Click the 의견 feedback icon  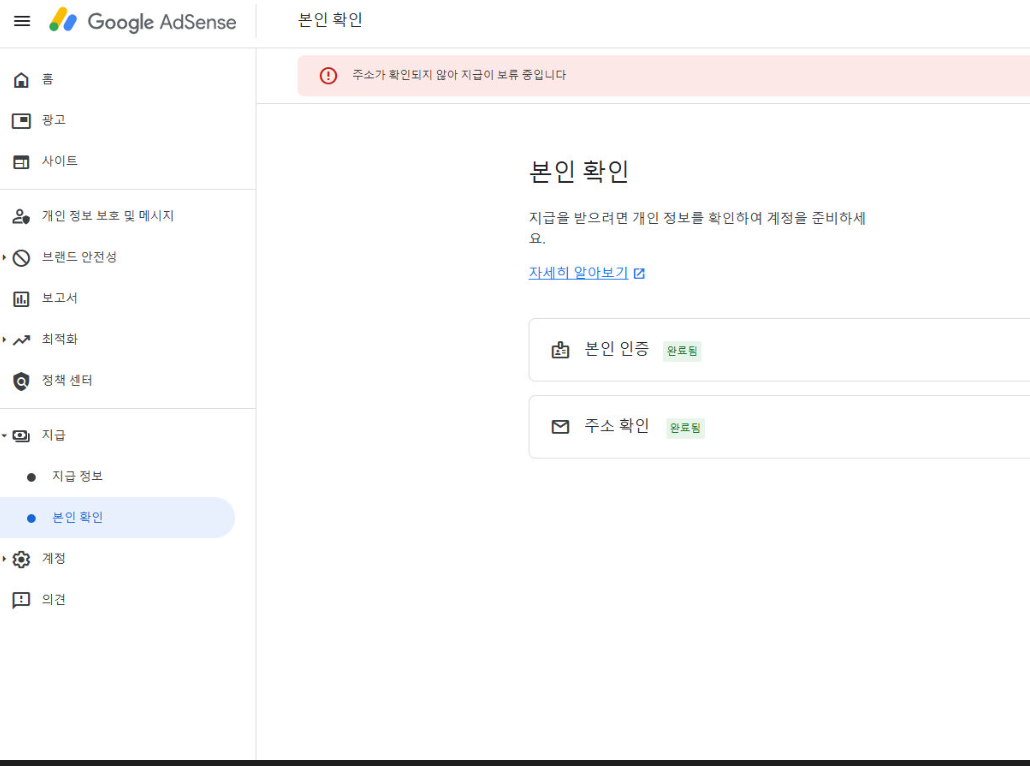tap(22, 599)
